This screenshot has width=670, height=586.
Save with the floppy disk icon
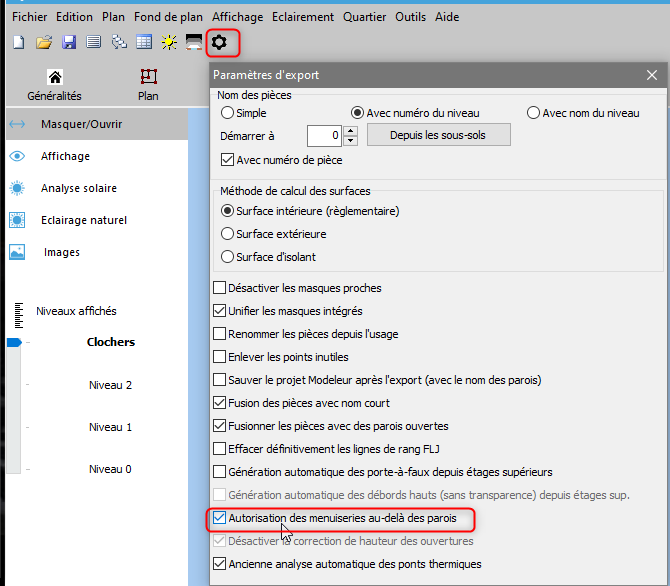[x=69, y=42]
